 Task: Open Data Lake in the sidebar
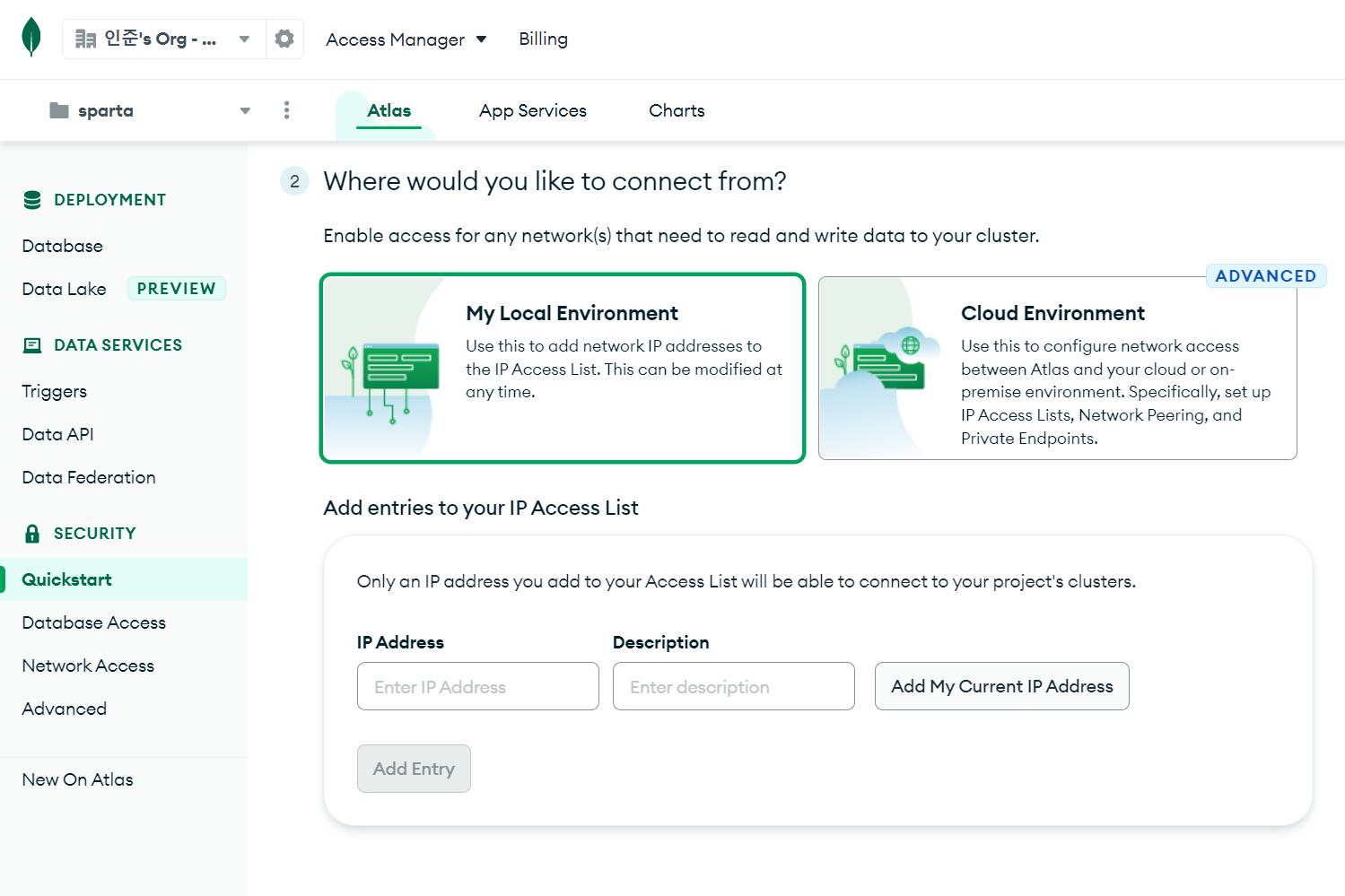pyautogui.click(x=65, y=289)
